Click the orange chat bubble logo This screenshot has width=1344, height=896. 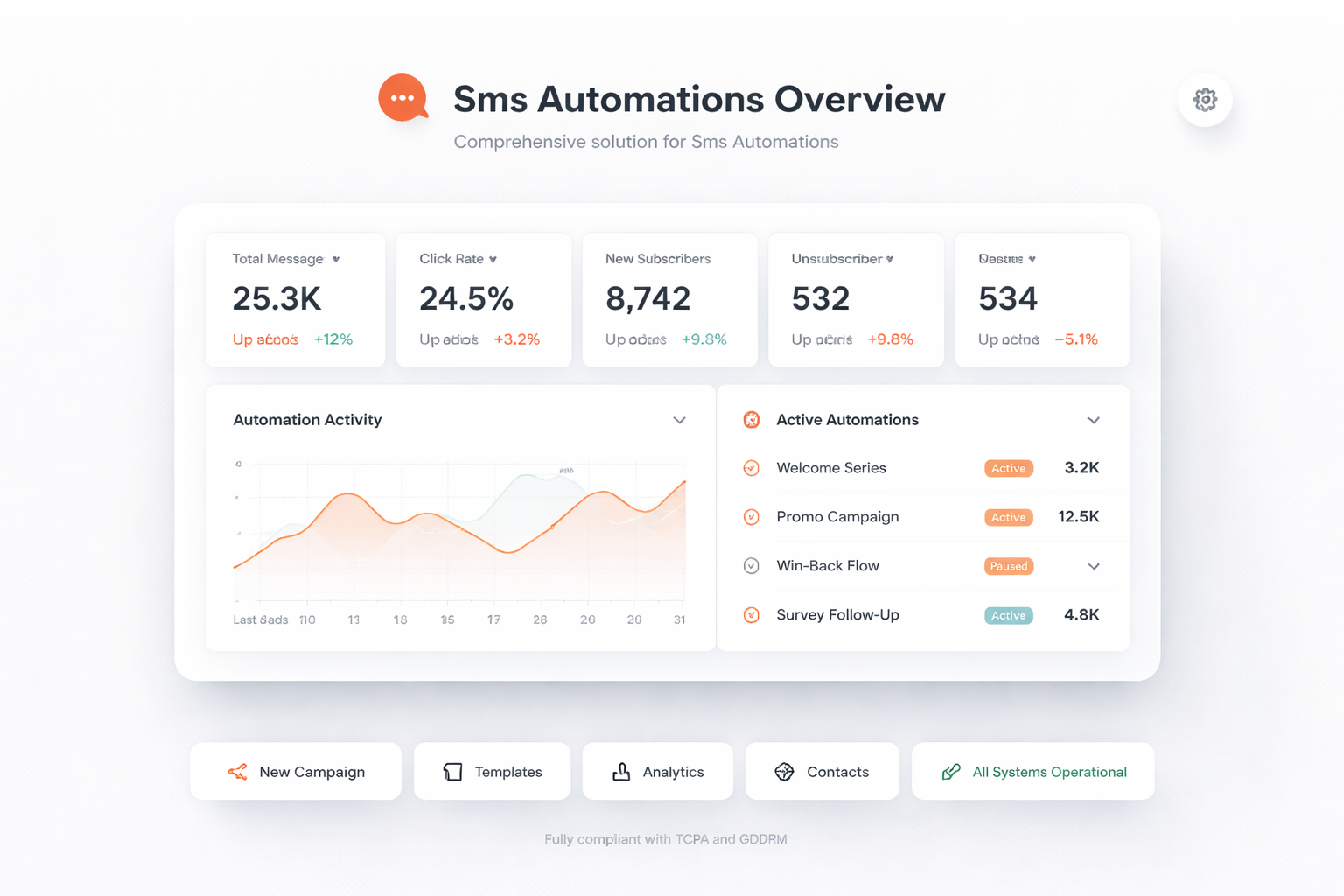(402, 98)
